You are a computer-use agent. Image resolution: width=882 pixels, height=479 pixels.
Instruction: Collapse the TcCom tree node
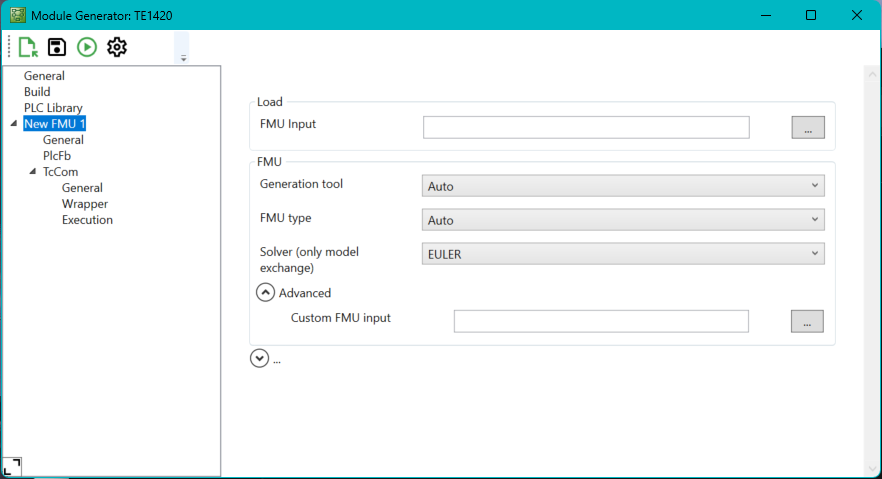click(32, 172)
